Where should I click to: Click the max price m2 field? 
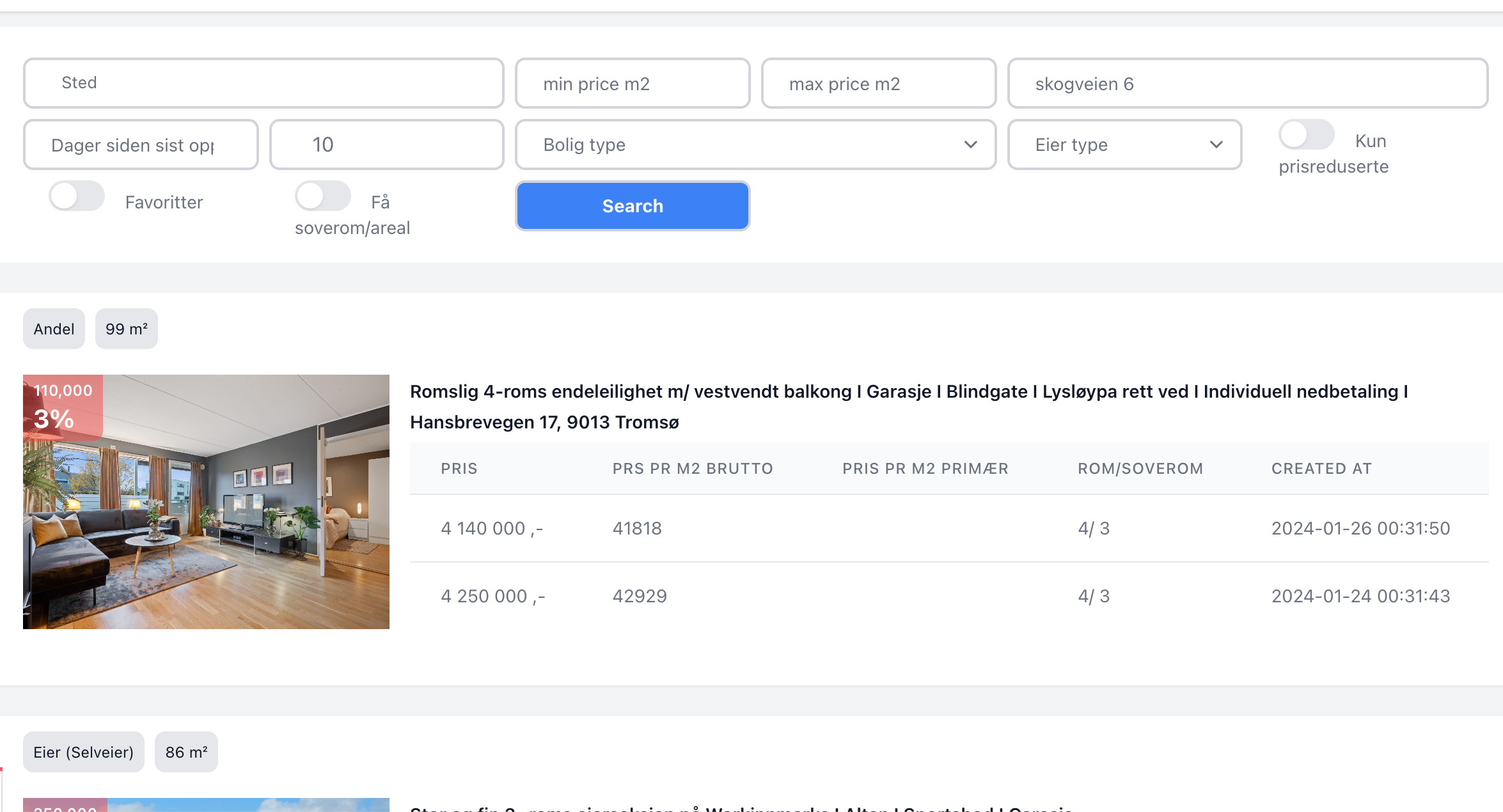point(878,84)
